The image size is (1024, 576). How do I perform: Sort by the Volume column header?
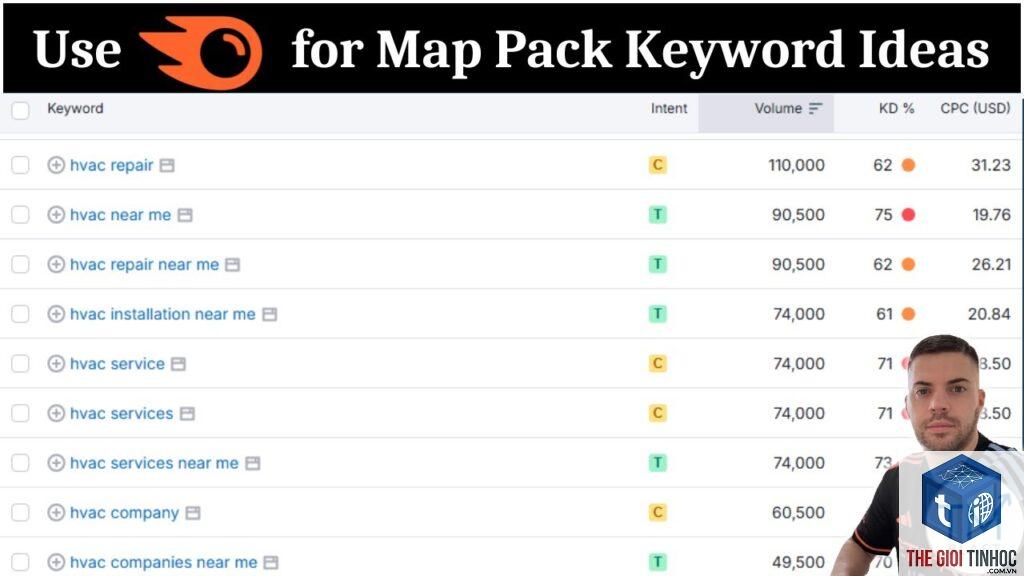[x=778, y=108]
